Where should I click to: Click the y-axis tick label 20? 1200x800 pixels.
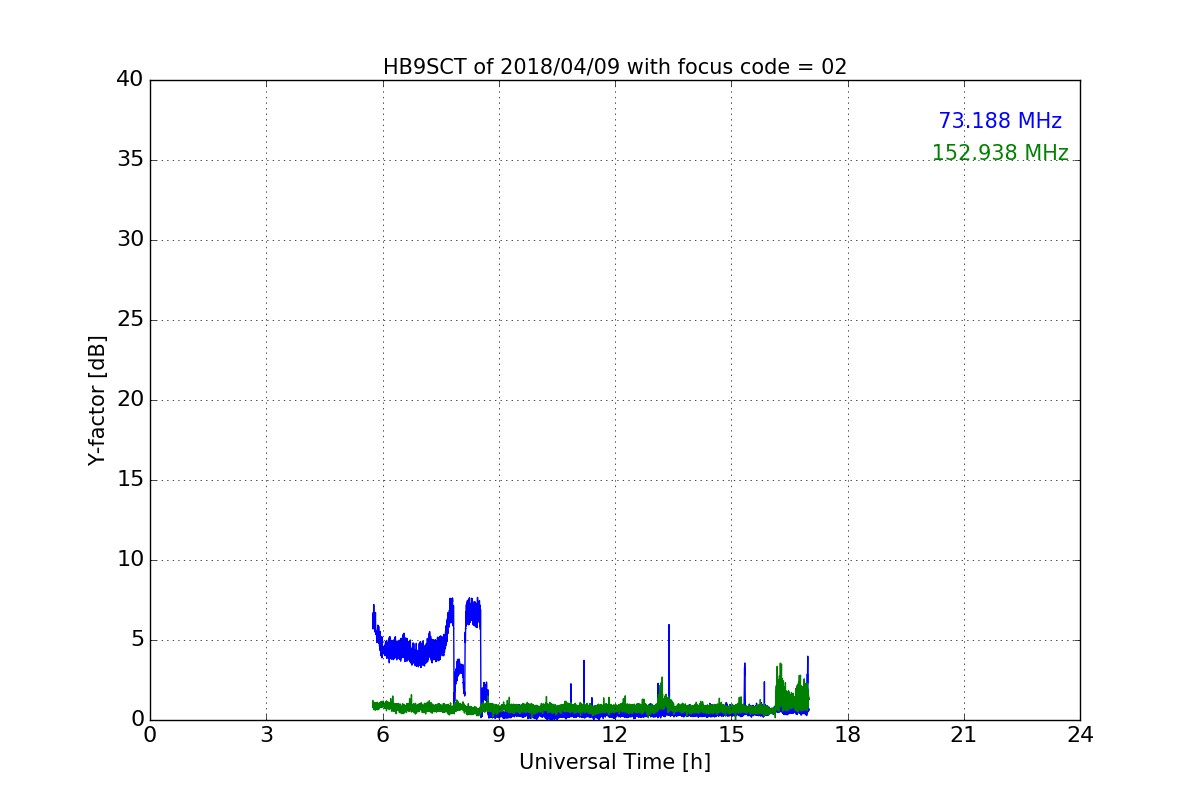point(130,400)
